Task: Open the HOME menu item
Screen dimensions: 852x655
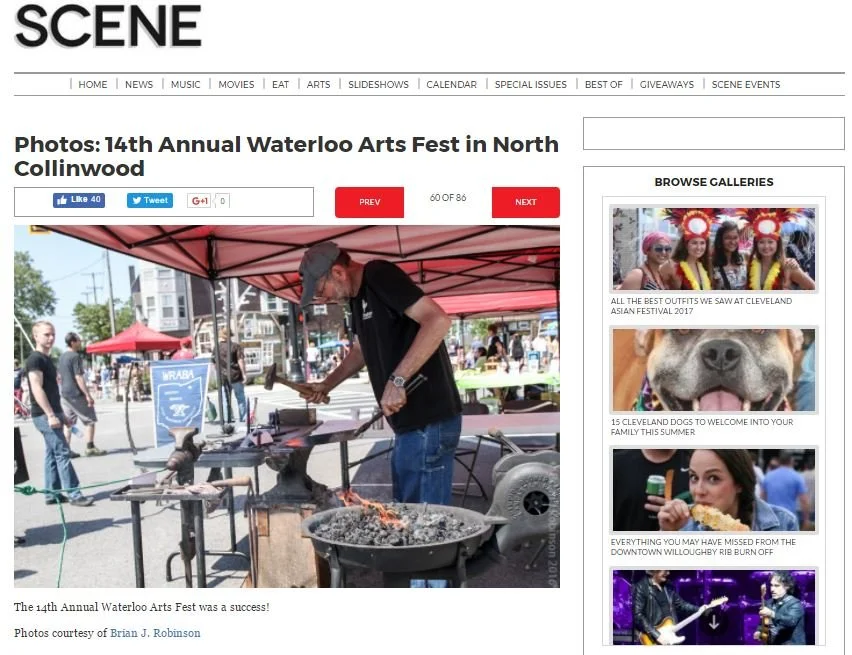Action: pos(93,84)
